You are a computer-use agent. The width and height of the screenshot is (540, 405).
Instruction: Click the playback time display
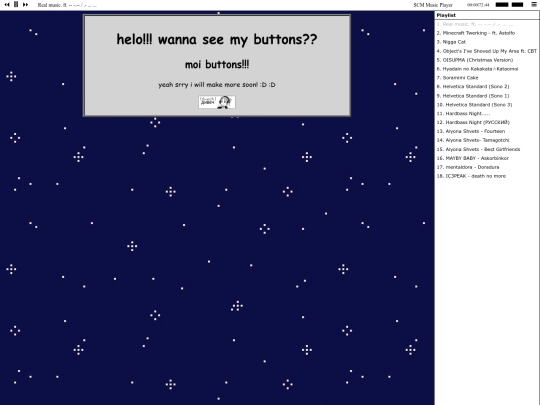pyautogui.click(x=478, y=5)
